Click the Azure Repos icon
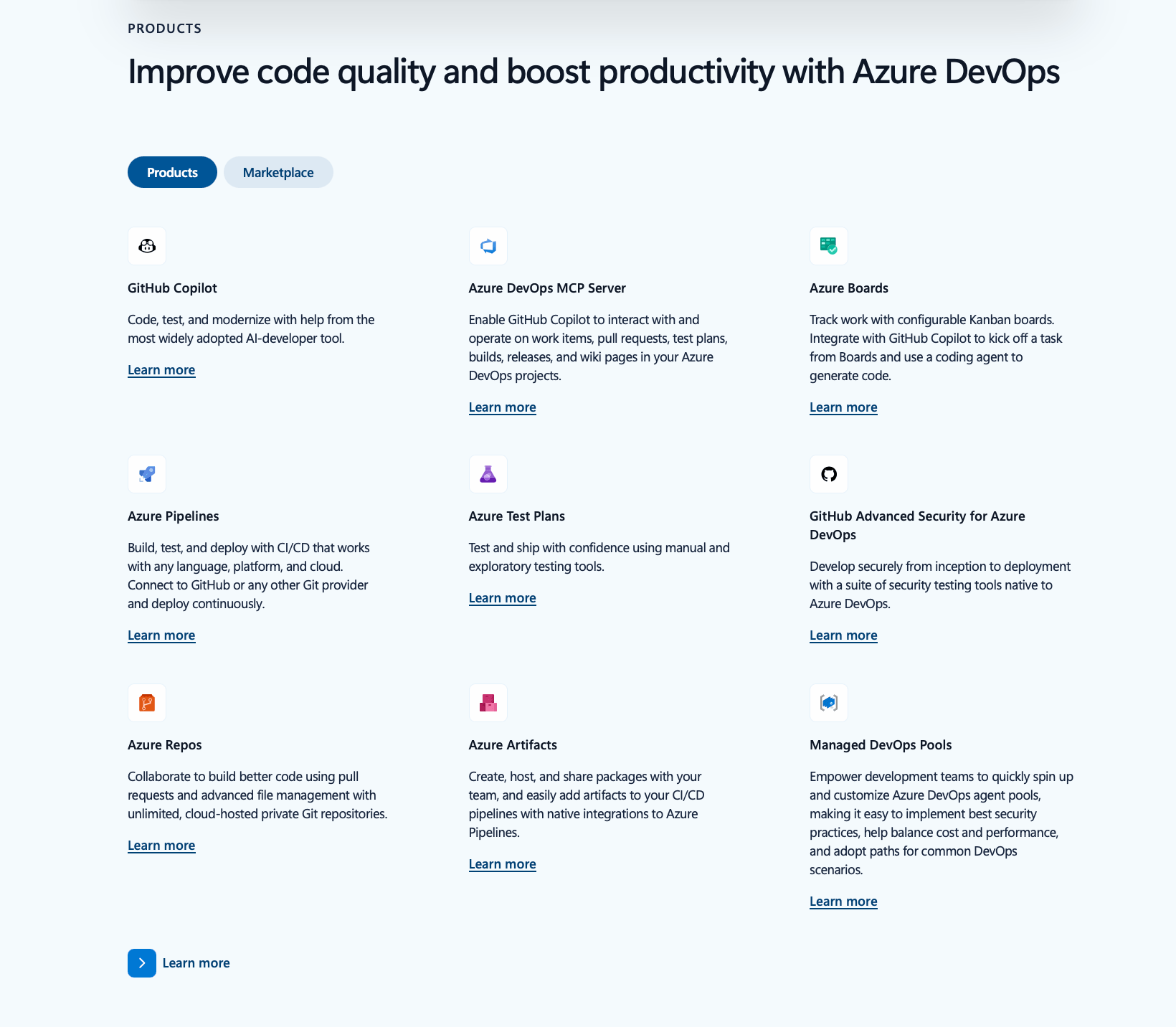The image size is (1176, 1027). pyautogui.click(x=147, y=703)
